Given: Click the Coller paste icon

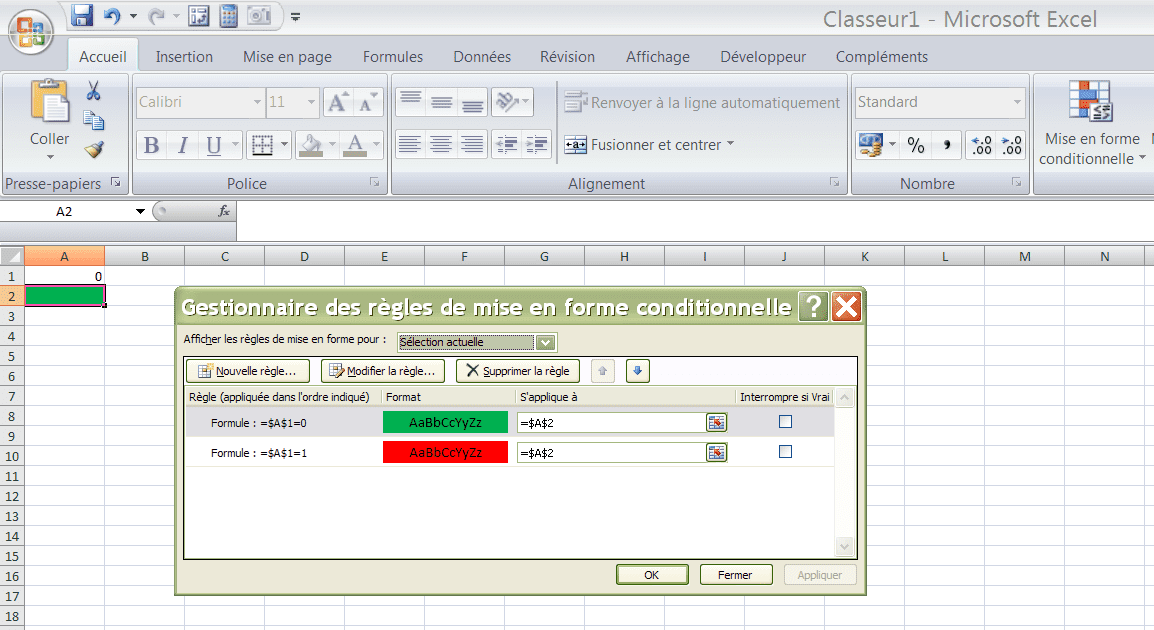Looking at the screenshot, I should click(x=49, y=101).
